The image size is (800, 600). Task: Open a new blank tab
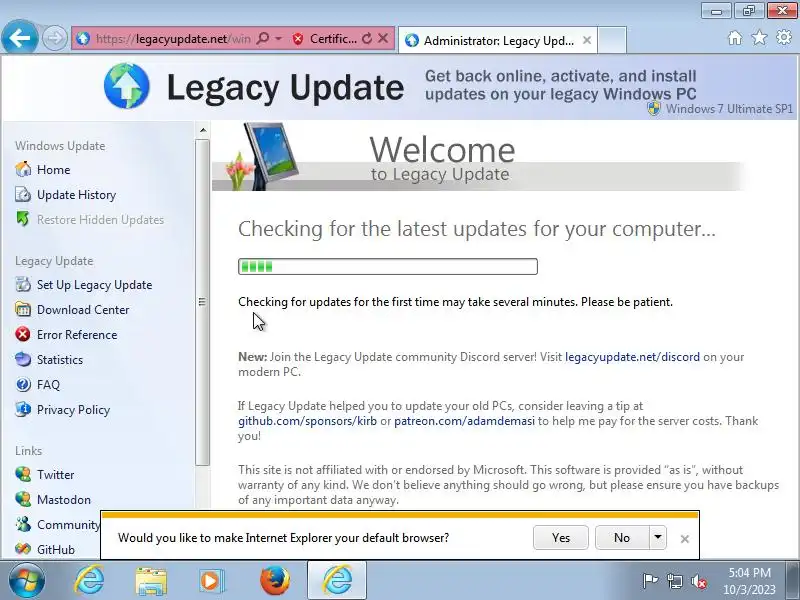click(x=612, y=40)
